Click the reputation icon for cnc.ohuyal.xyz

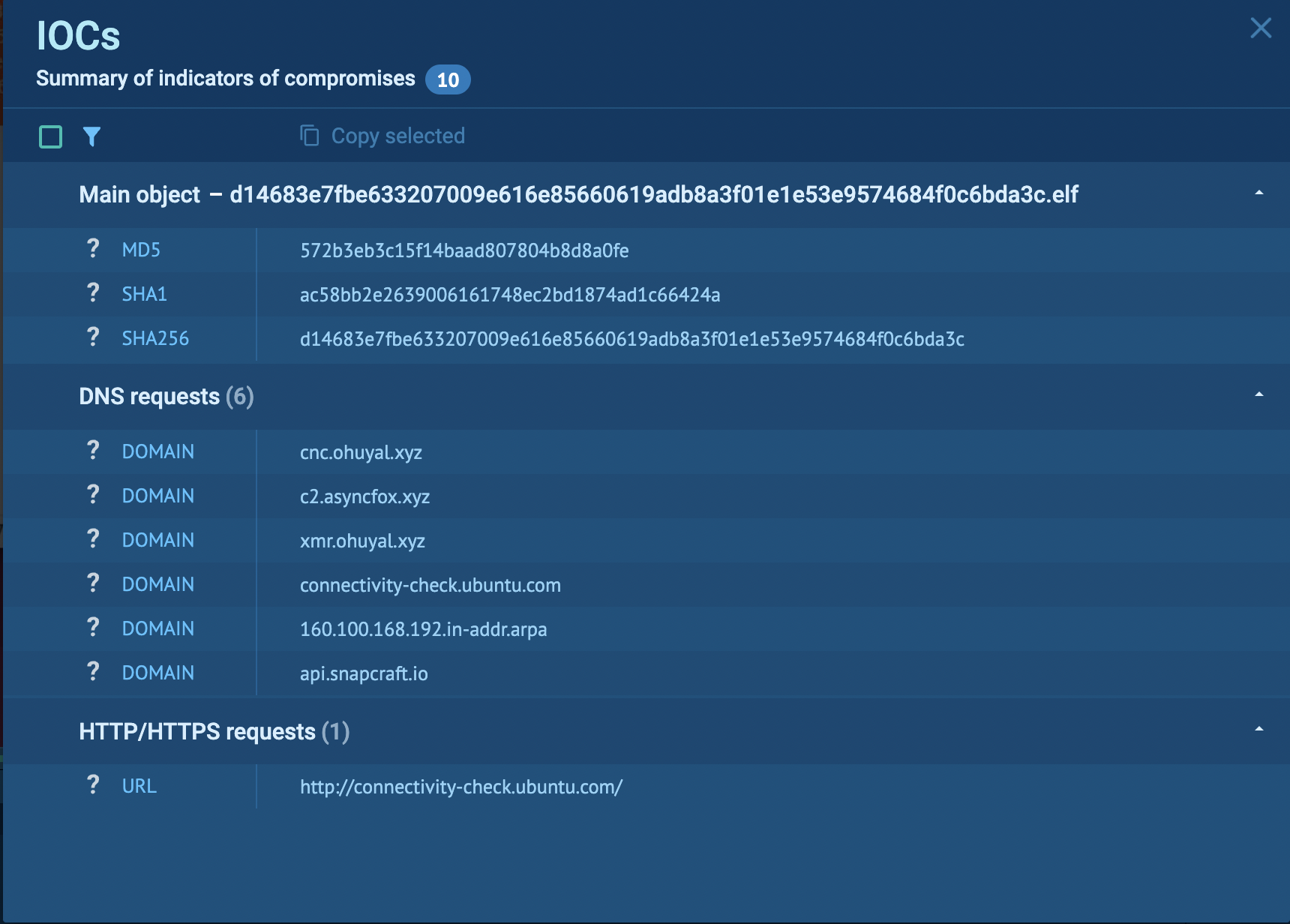[93, 451]
